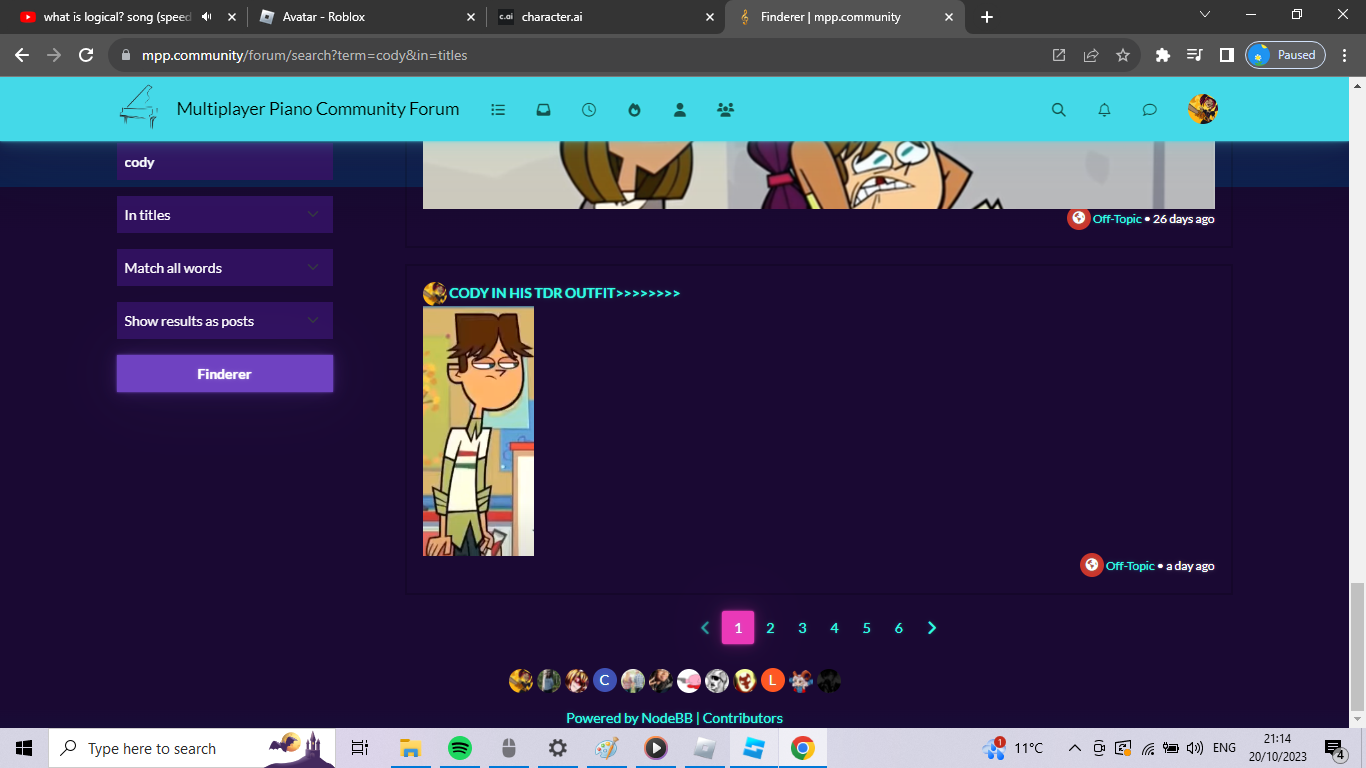Click the Kirby user avatar in footer
Screen dimensions: 1366x768
688,681
